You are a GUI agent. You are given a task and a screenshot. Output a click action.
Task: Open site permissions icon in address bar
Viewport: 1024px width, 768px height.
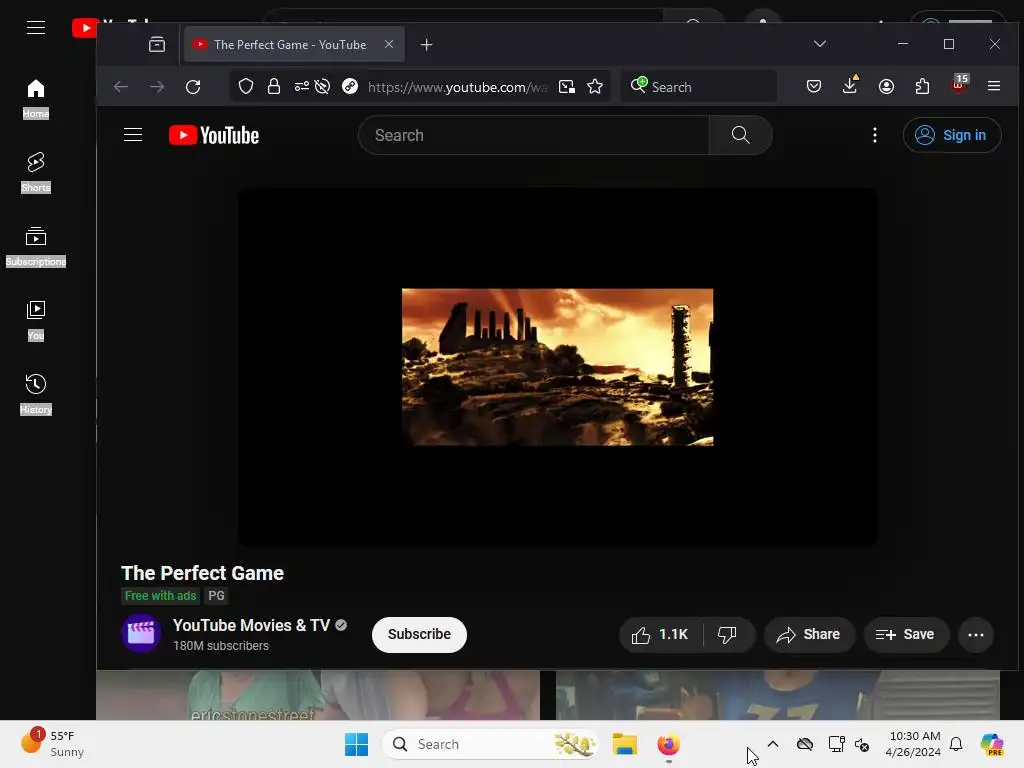(x=301, y=87)
